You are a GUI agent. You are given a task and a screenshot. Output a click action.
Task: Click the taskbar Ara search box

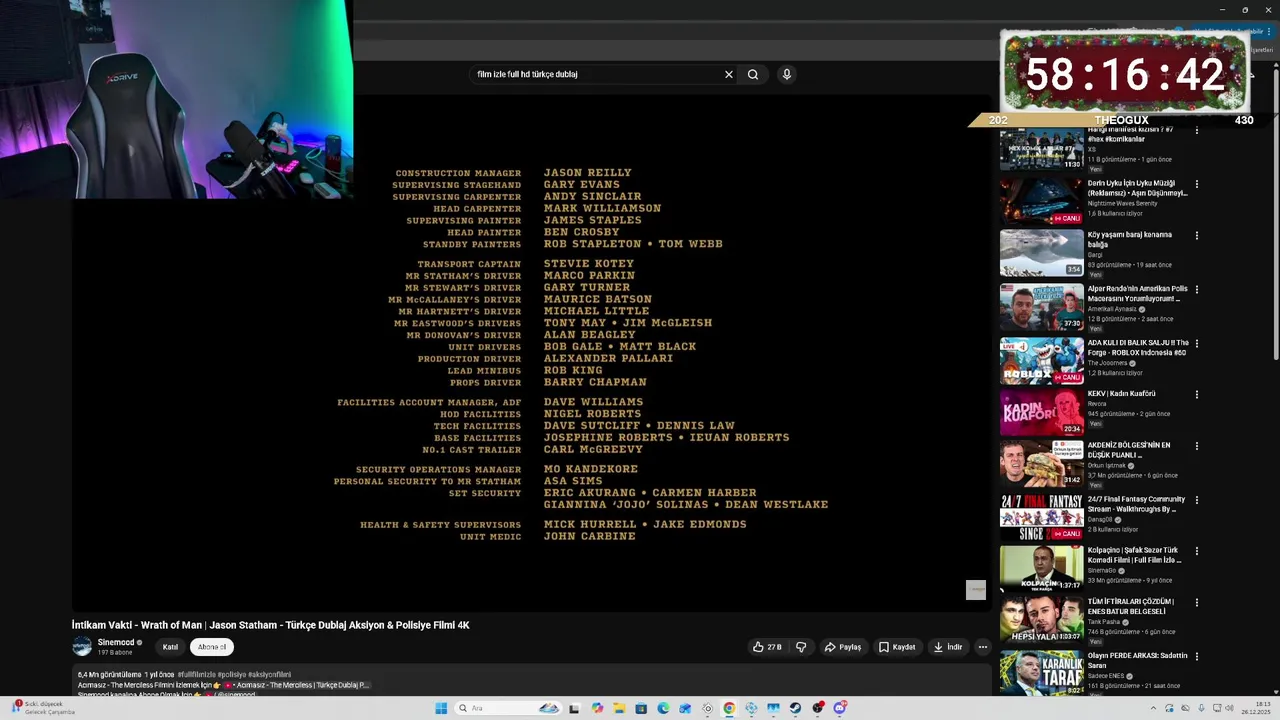508,708
